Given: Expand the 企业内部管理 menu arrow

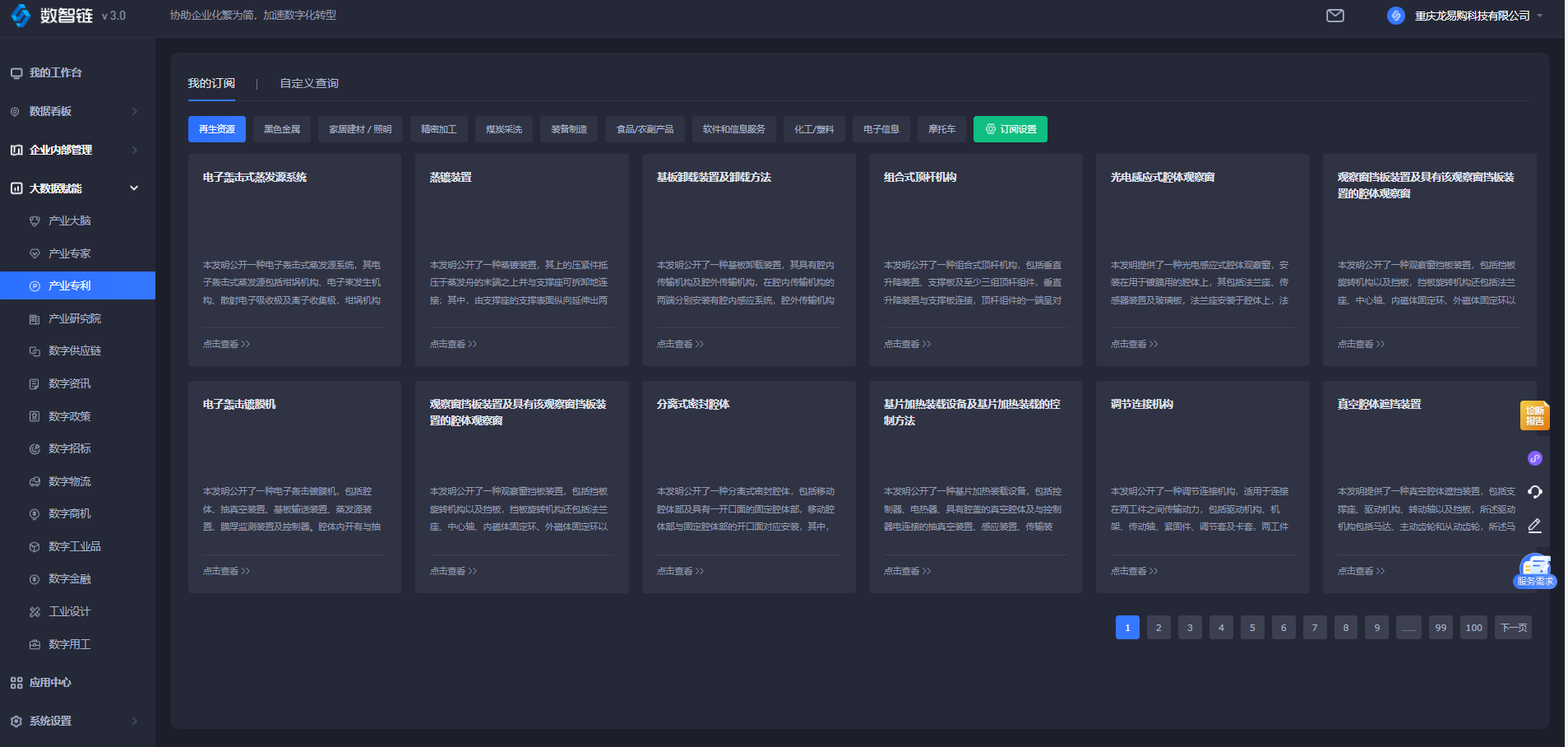Looking at the screenshot, I should pos(135,150).
